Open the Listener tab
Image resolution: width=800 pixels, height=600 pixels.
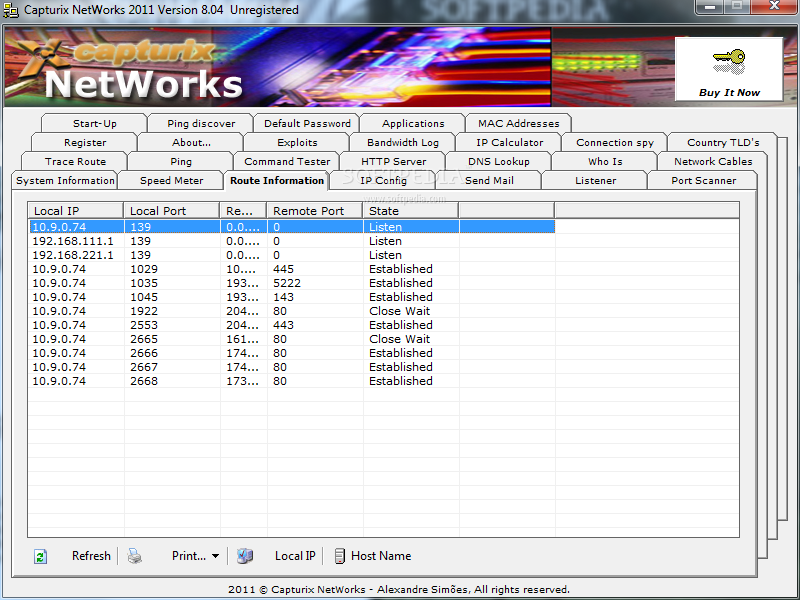tap(595, 180)
